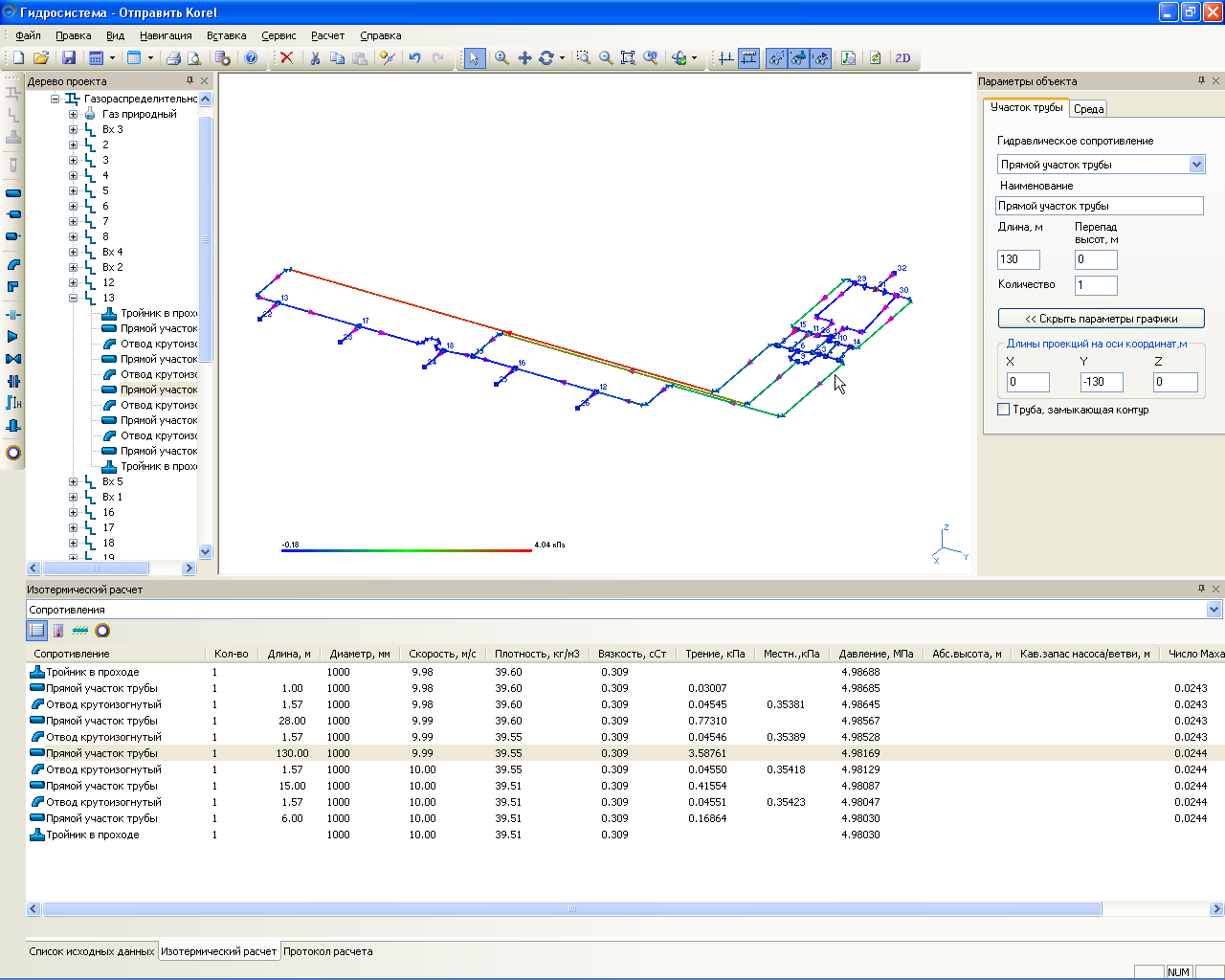Click the red X delete icon
The width and height of the screenshot is (1225, 980).
[x=286, y=58]
